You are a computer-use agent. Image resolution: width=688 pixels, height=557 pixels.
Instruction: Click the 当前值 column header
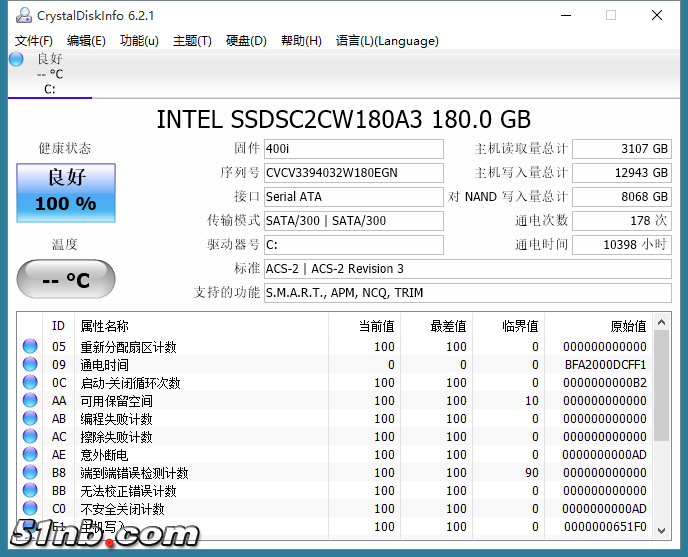tap(364, 326)
